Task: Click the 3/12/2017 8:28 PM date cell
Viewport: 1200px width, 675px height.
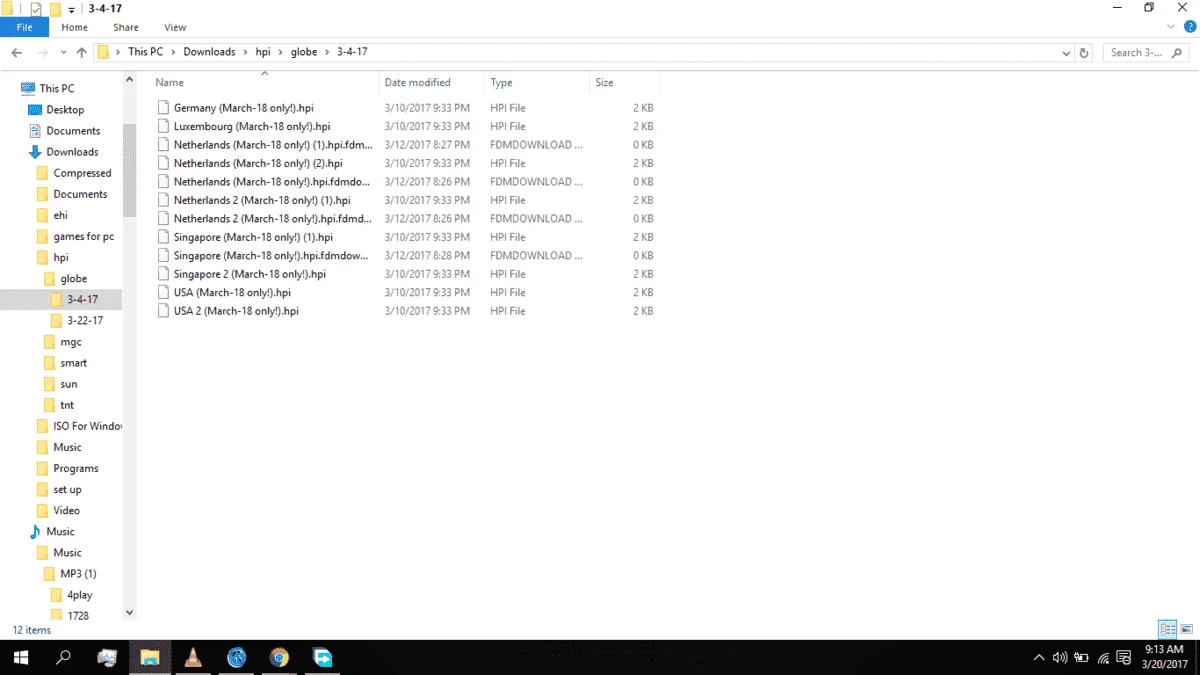Action: (x=427, y=256)
